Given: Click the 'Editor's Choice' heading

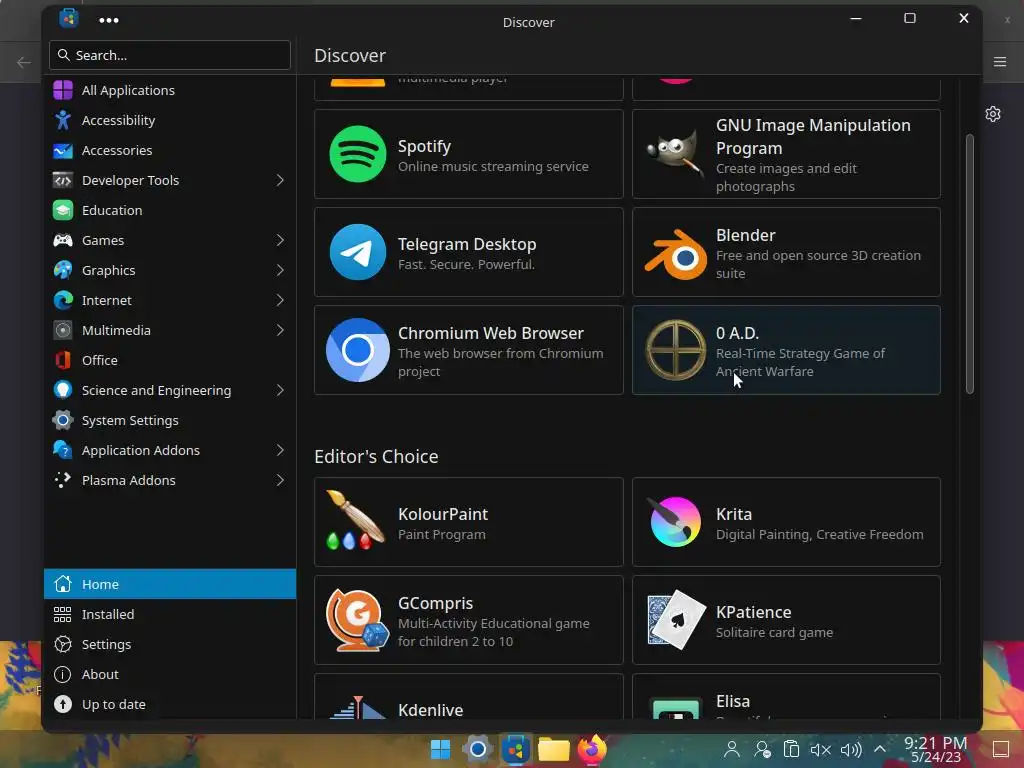Looking at the screenshot, I should tap(376, 456).
